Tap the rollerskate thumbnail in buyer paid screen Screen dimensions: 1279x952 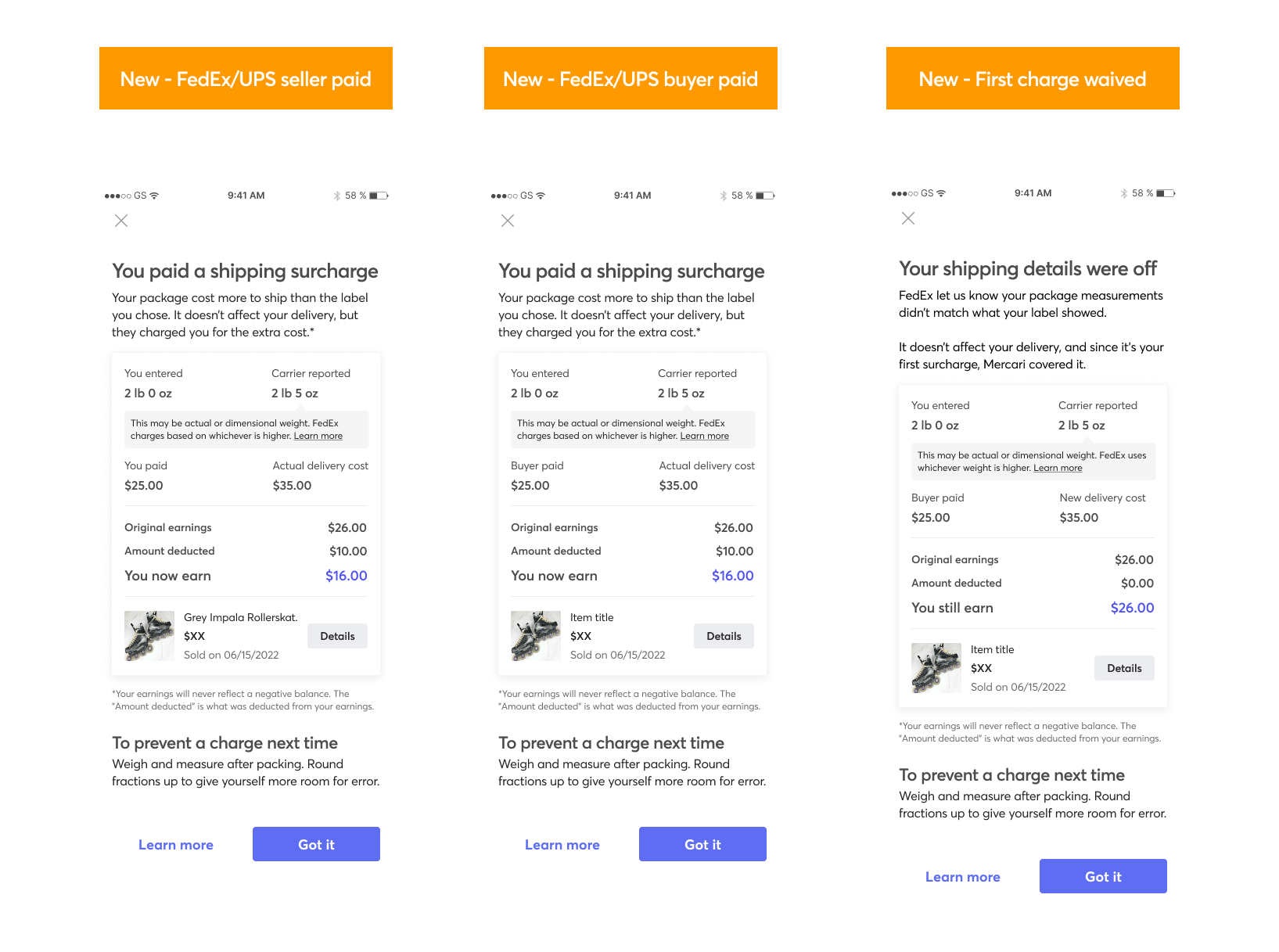[x=536, y=636]
